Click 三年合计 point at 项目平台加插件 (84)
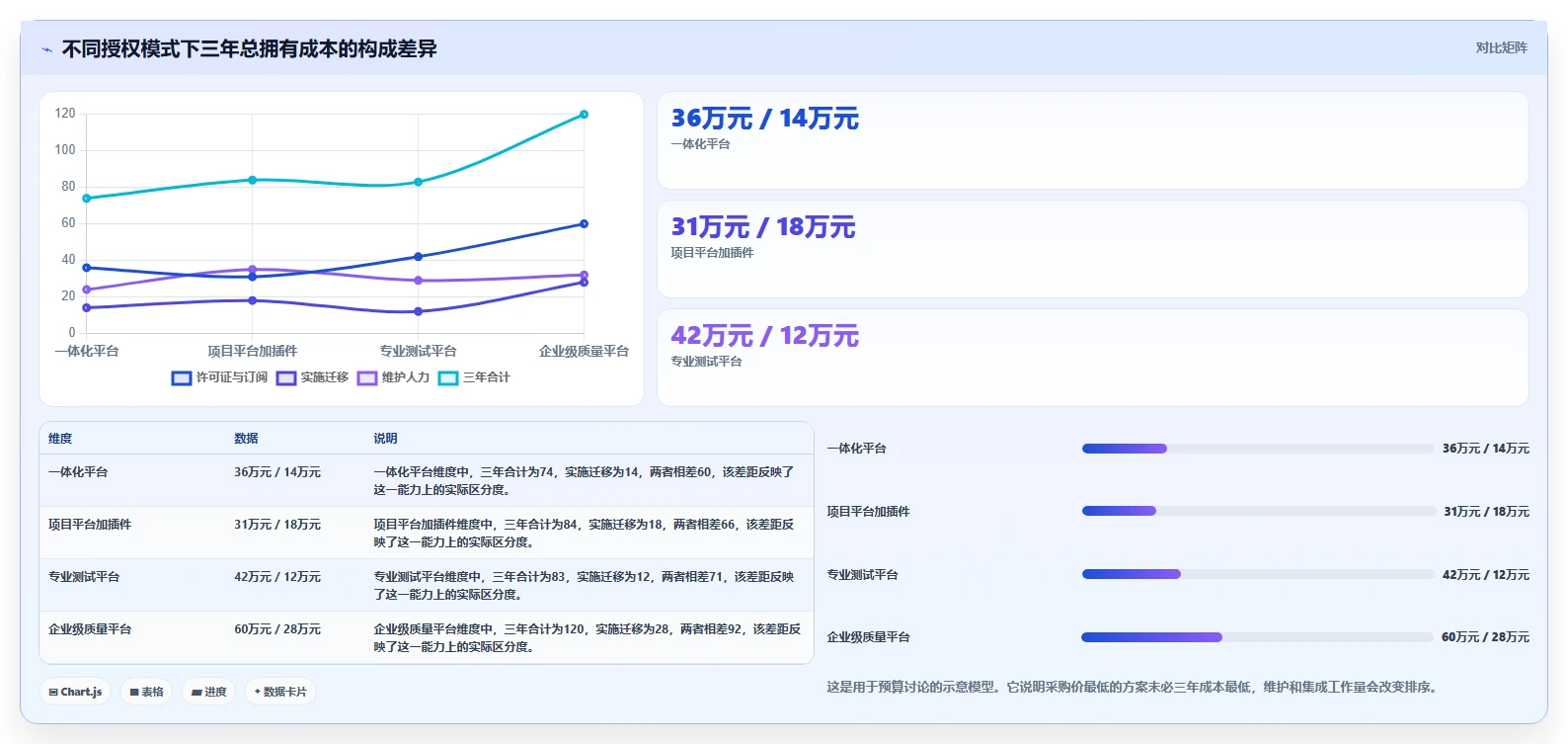Viewport: 1568px width, 744px height. pyautogui.click(x=252, y=180)
